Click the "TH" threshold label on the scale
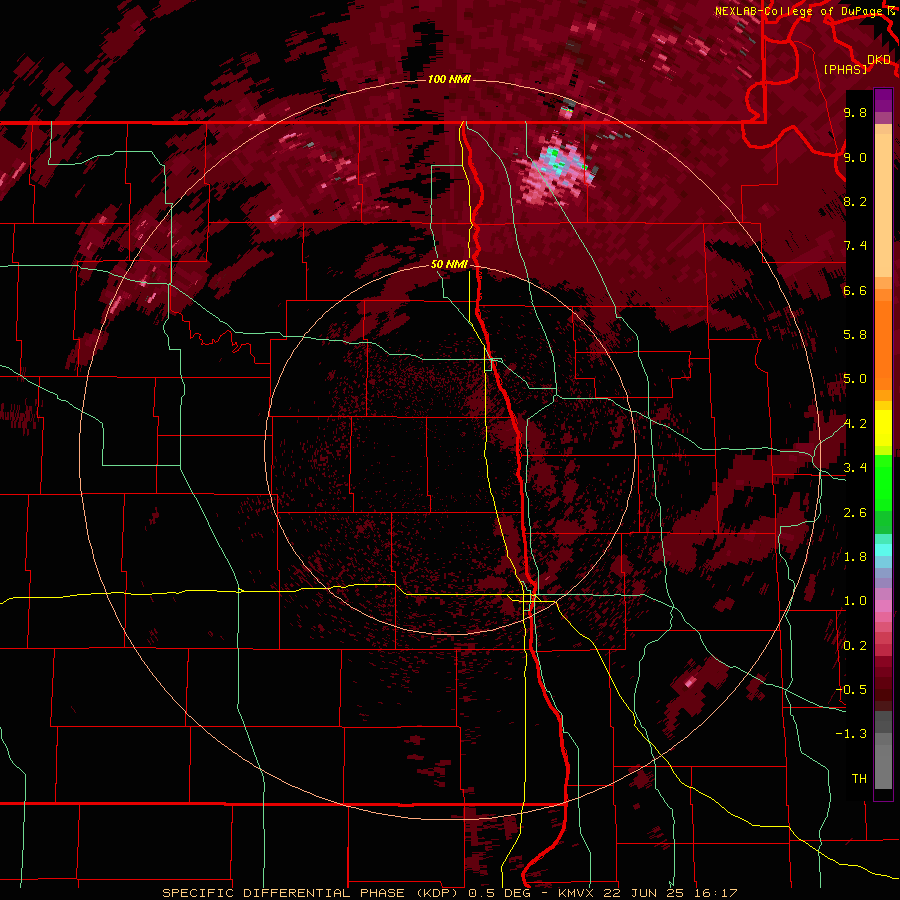 tap(859, 779)
